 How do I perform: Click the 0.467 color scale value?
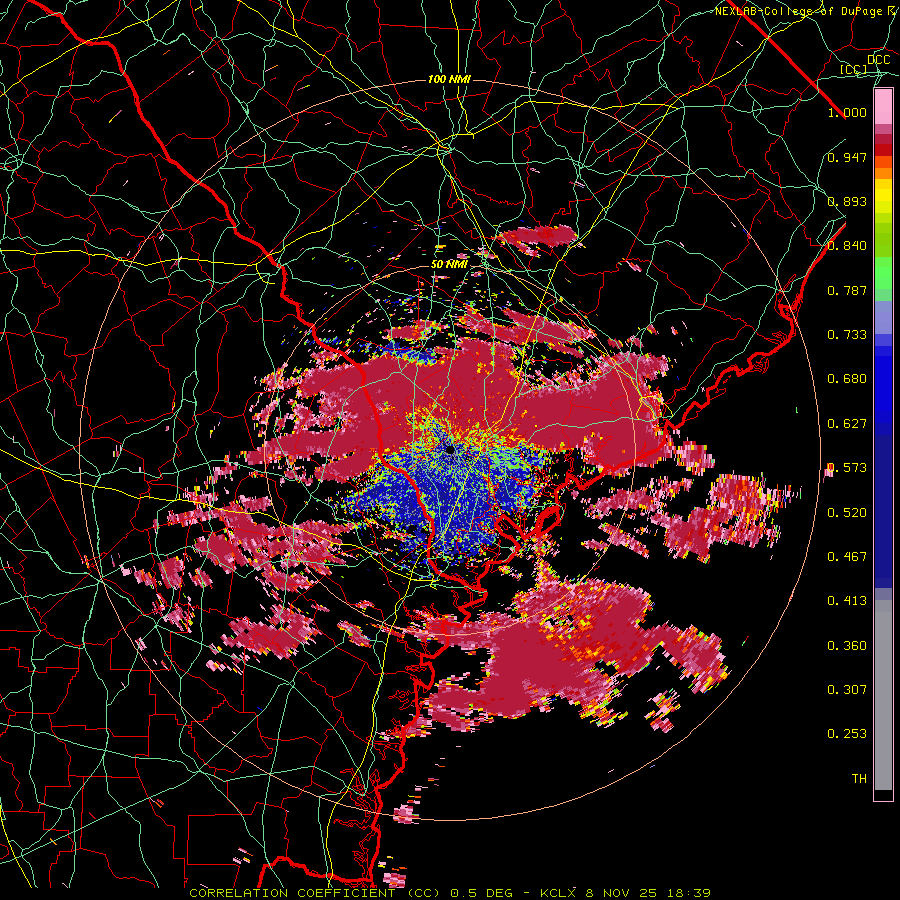tap(847, 557)
